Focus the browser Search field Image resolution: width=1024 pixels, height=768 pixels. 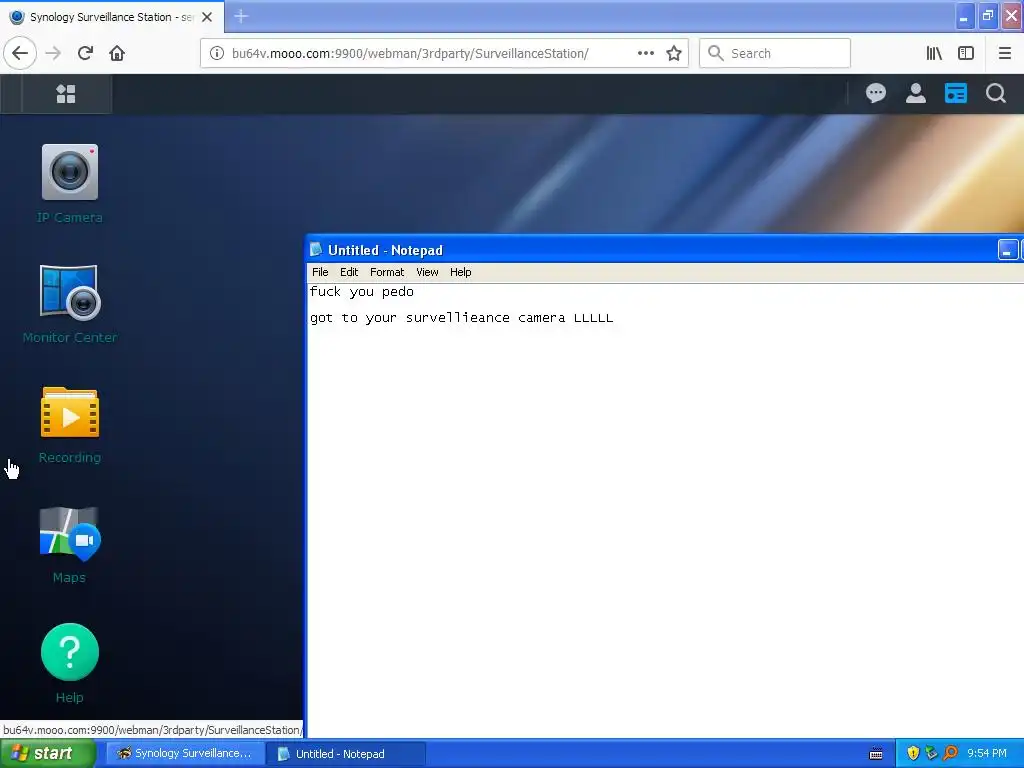tap(775, 54)
